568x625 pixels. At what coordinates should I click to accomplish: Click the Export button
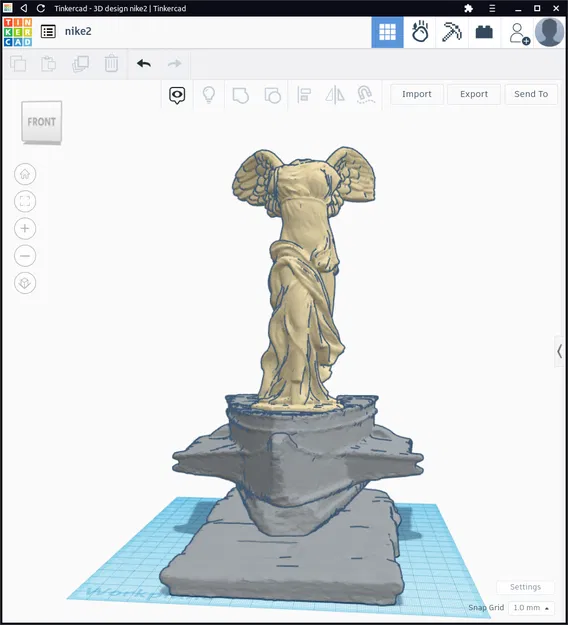[474, 94]
